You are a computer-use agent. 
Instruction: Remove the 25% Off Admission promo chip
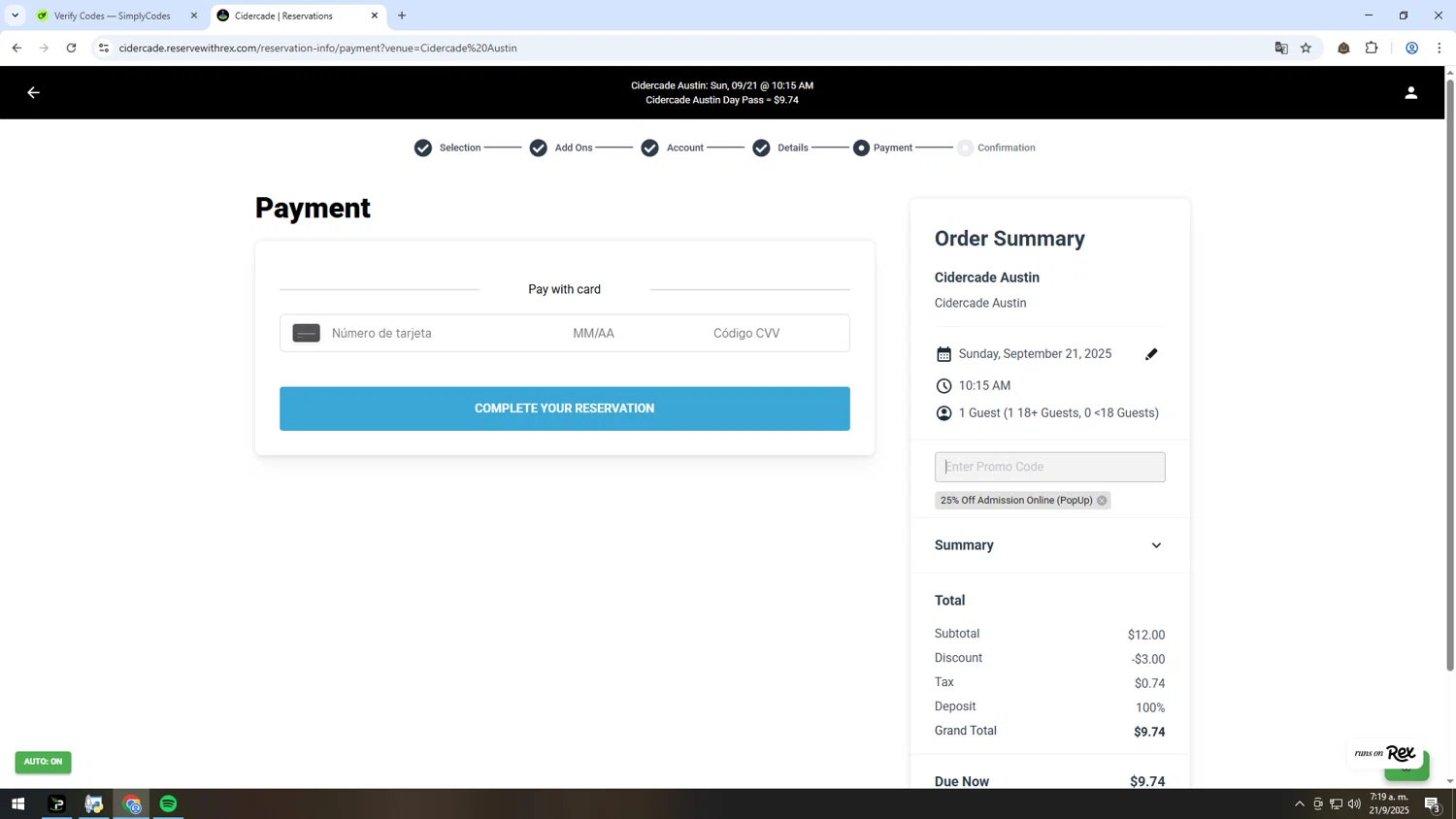pos(1102,501)
